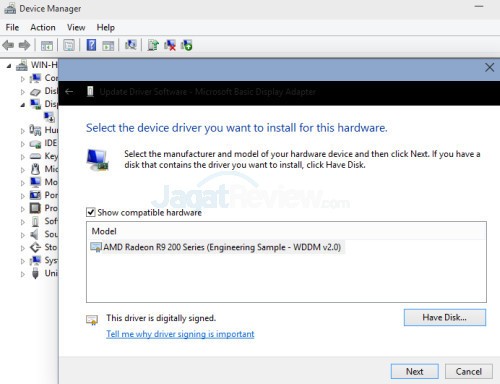Click the Computer category icon

point(35,78)
